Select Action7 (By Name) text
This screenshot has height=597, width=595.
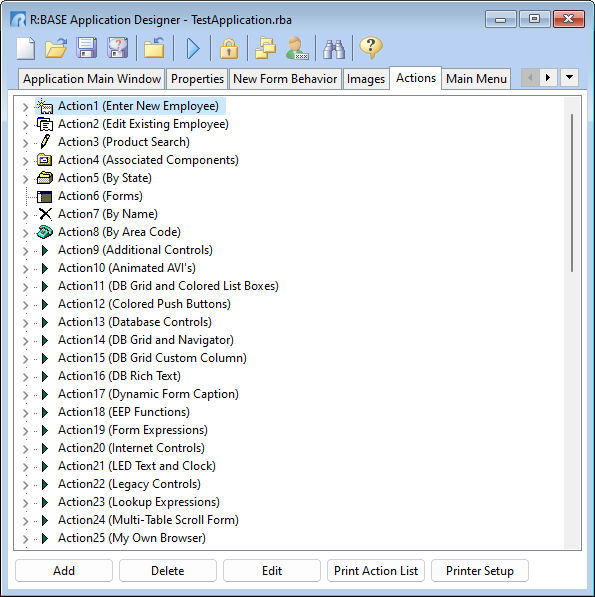[x=108, y=214]
